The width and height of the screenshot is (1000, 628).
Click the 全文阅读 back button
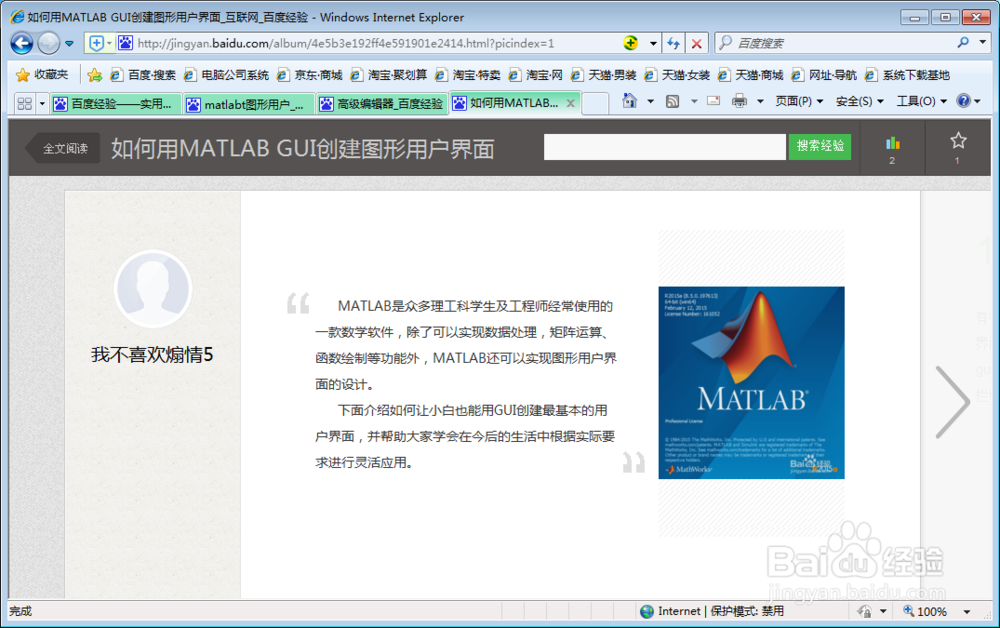pos(63,149)
